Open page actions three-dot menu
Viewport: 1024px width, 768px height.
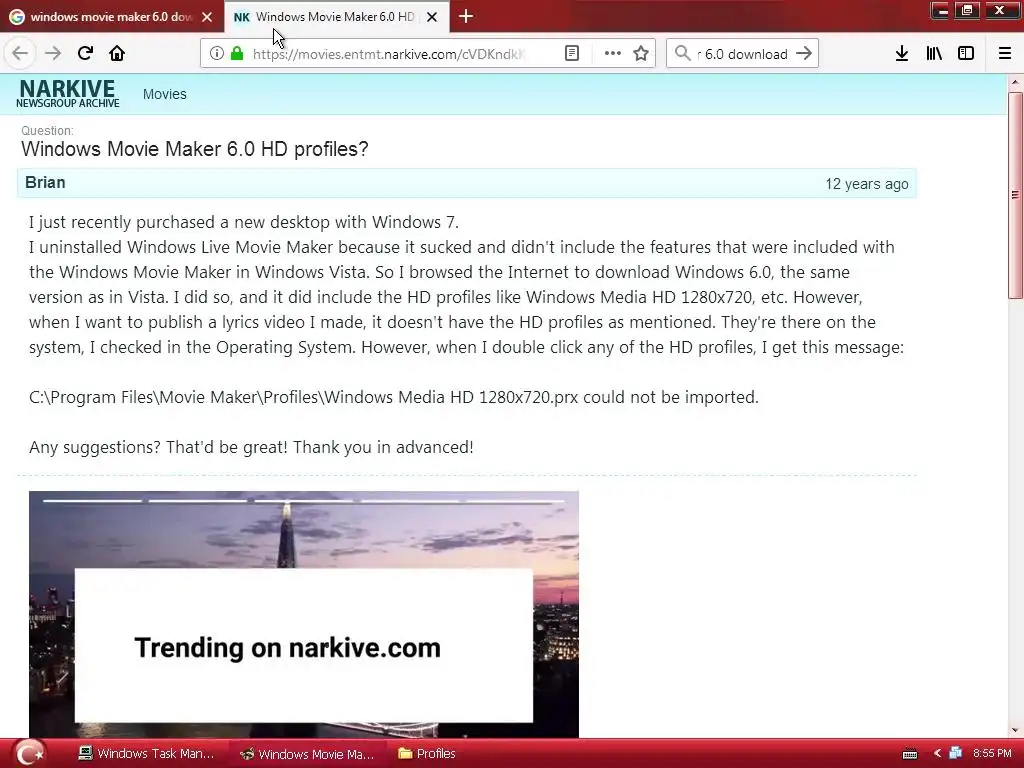tap(613, 54)
